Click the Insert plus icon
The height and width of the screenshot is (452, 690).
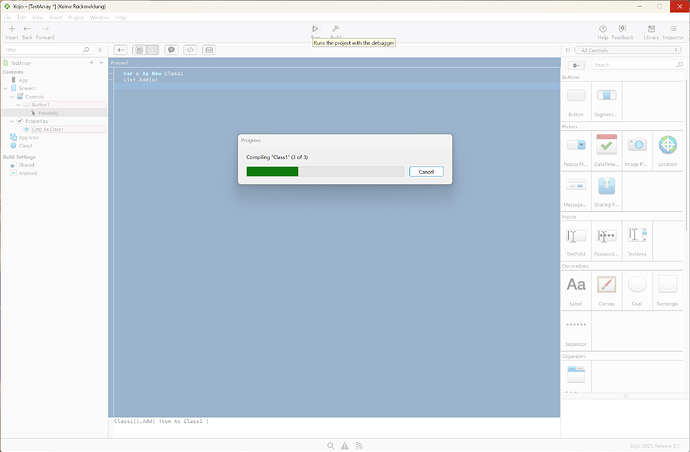[11, 29]
